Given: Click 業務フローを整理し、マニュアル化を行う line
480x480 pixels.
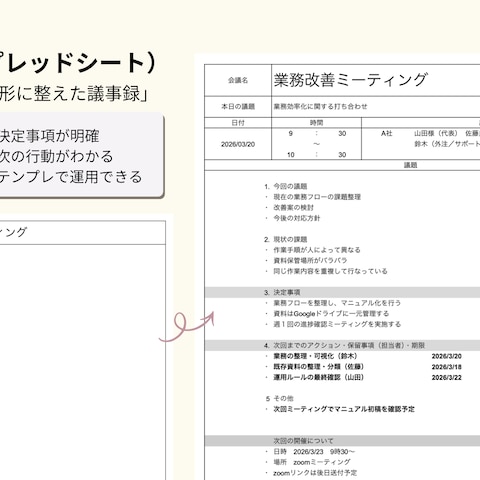Looking at the screenshot, I should click(x=337, y=303).
